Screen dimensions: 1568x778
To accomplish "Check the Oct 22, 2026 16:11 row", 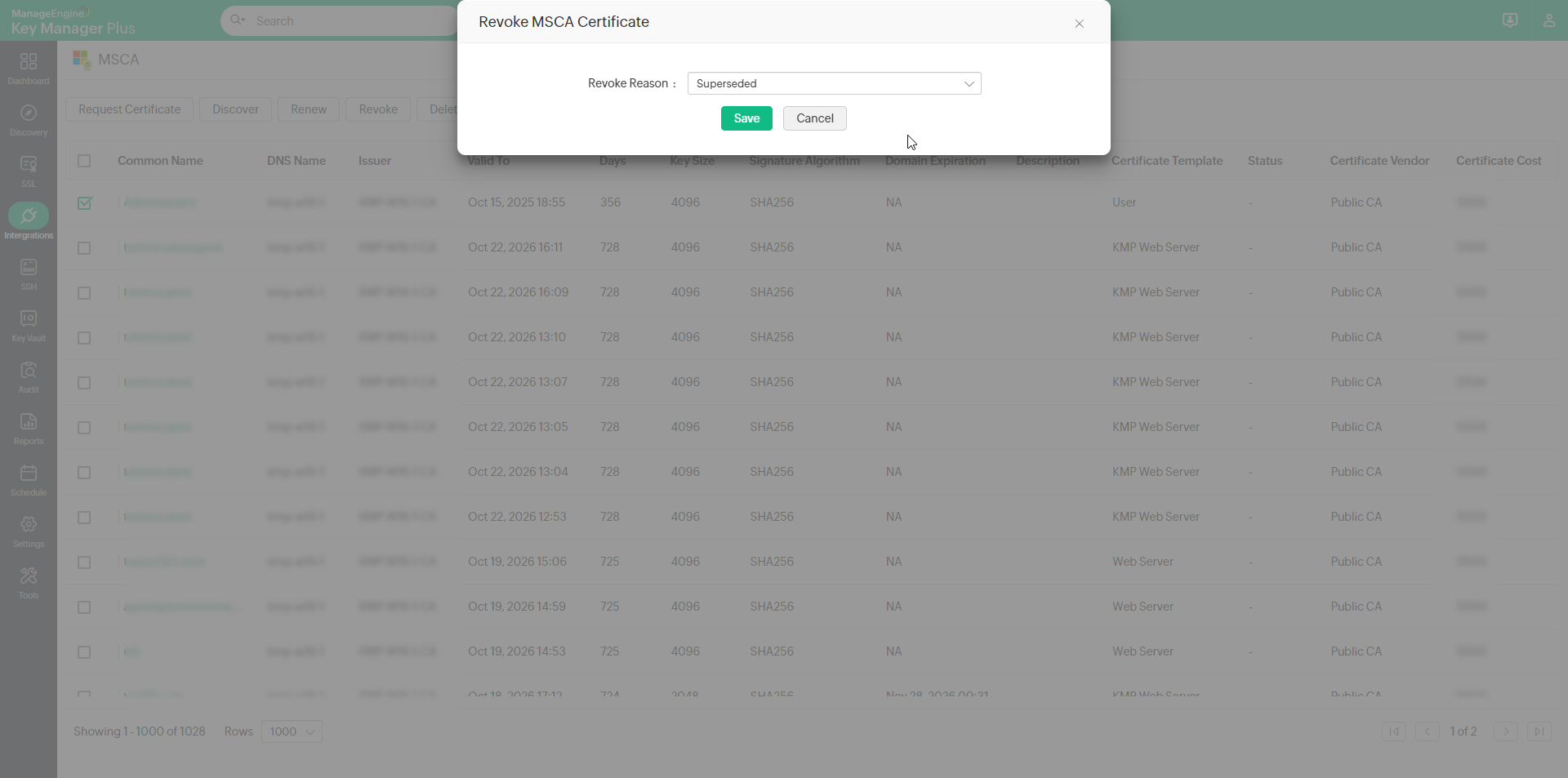I will [84, 247].
